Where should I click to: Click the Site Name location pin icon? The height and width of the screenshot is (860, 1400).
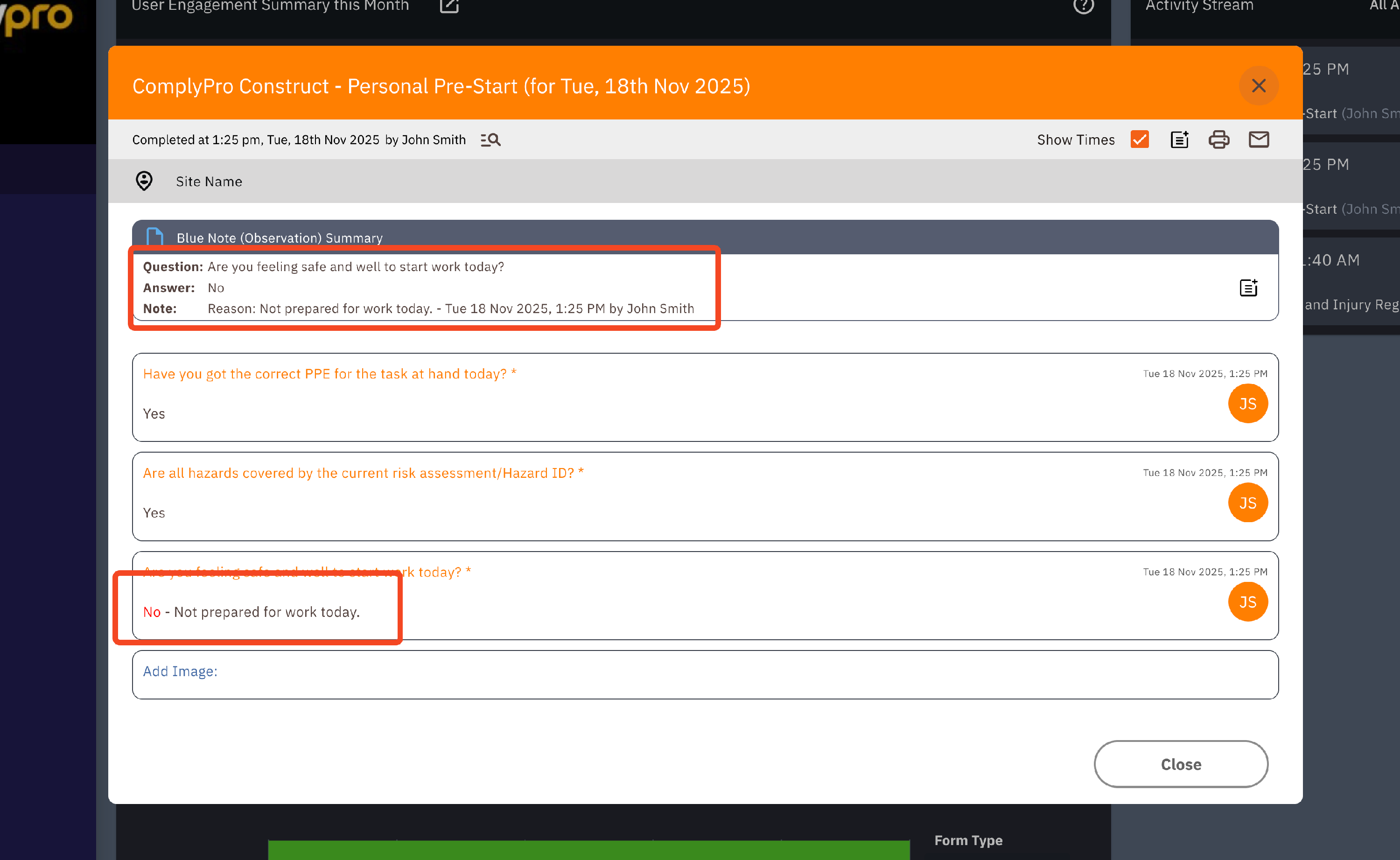(x=145, y=182)
